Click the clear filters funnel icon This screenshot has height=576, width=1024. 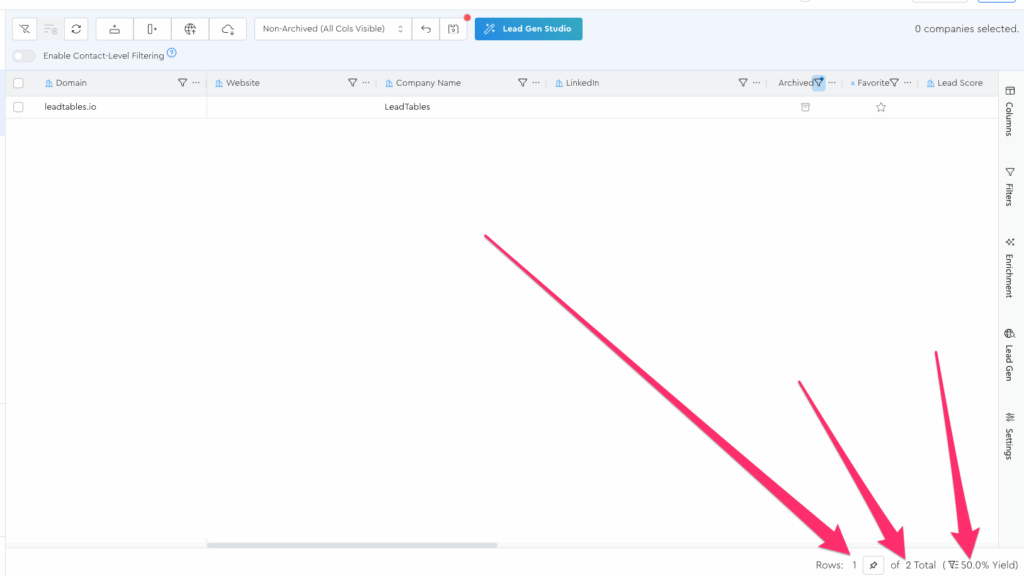[24, 29]
